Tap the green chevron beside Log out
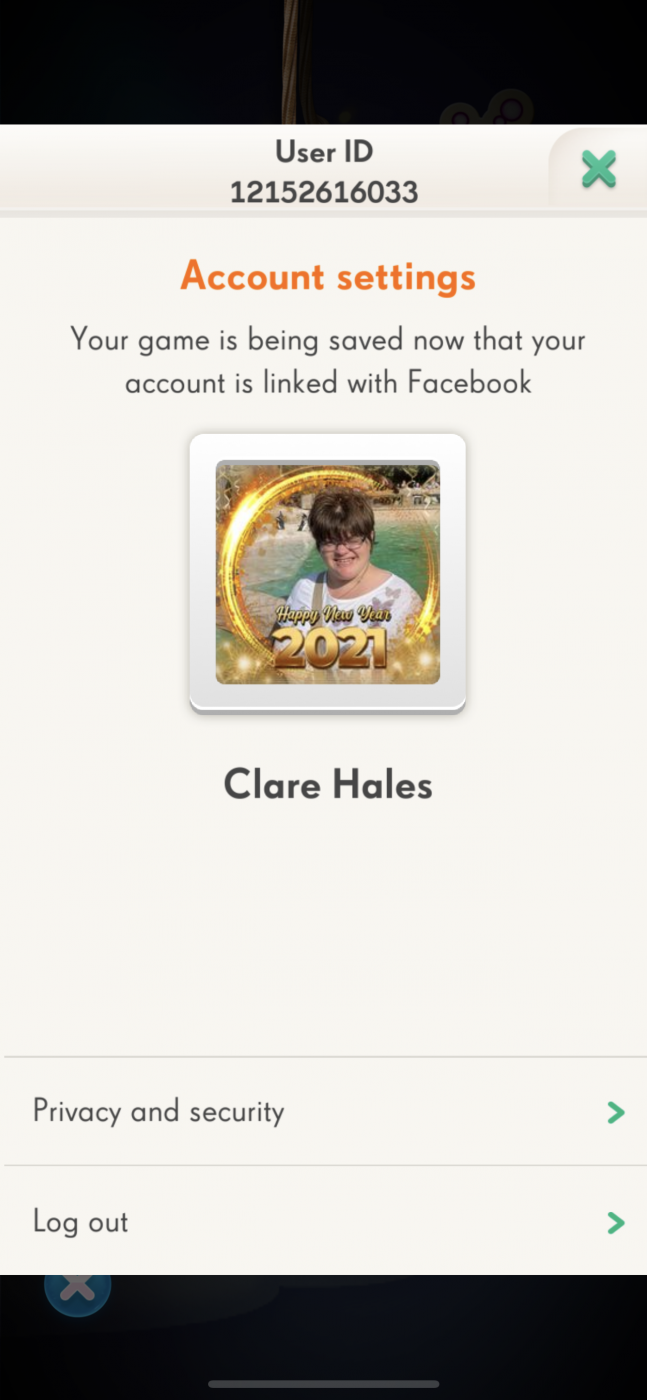 (616, 1222)
